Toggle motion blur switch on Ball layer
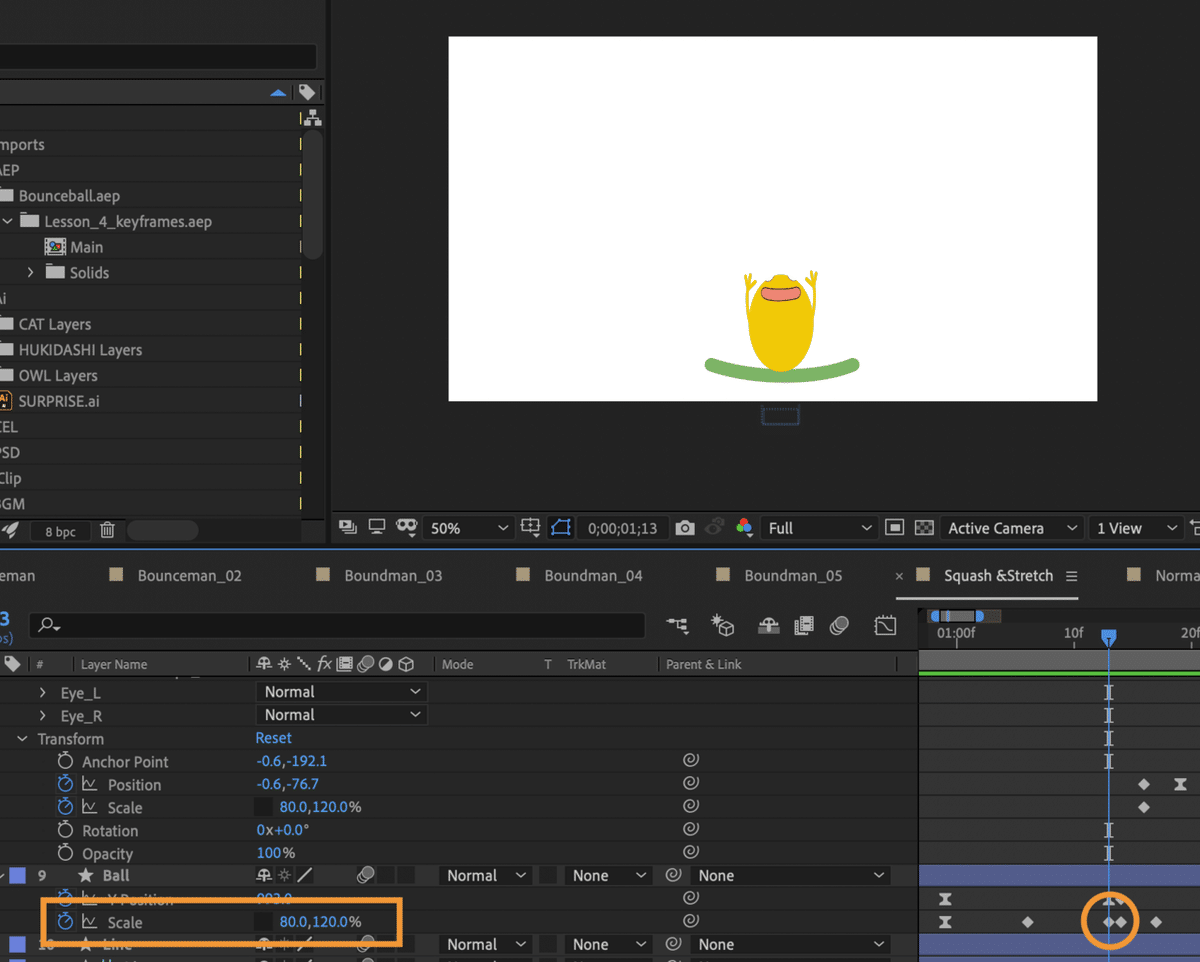The width and height of the screenshot is (1200, 962). coord(365,875)
